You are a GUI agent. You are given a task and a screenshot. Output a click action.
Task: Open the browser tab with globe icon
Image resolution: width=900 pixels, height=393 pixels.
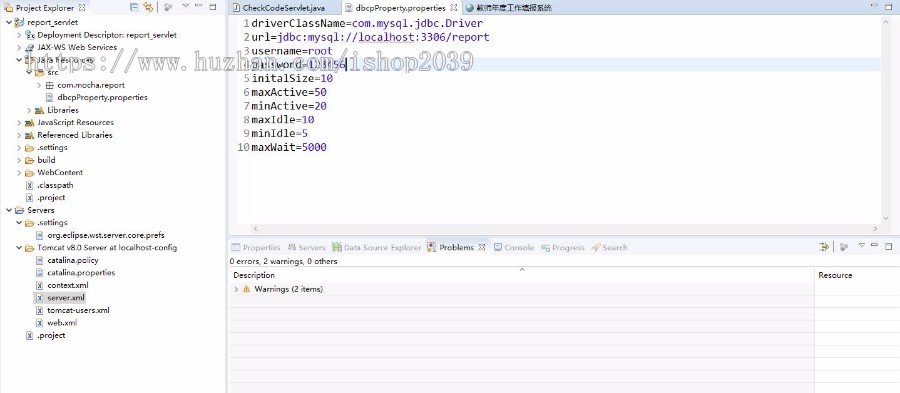(509, 8)
